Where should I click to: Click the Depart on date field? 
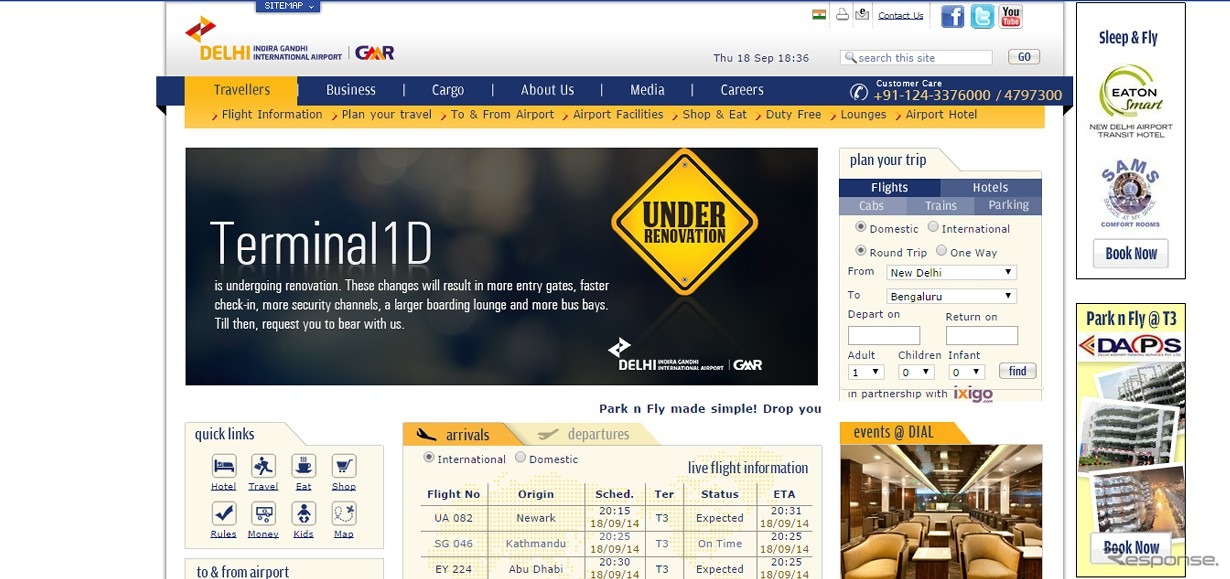point(884,335)
